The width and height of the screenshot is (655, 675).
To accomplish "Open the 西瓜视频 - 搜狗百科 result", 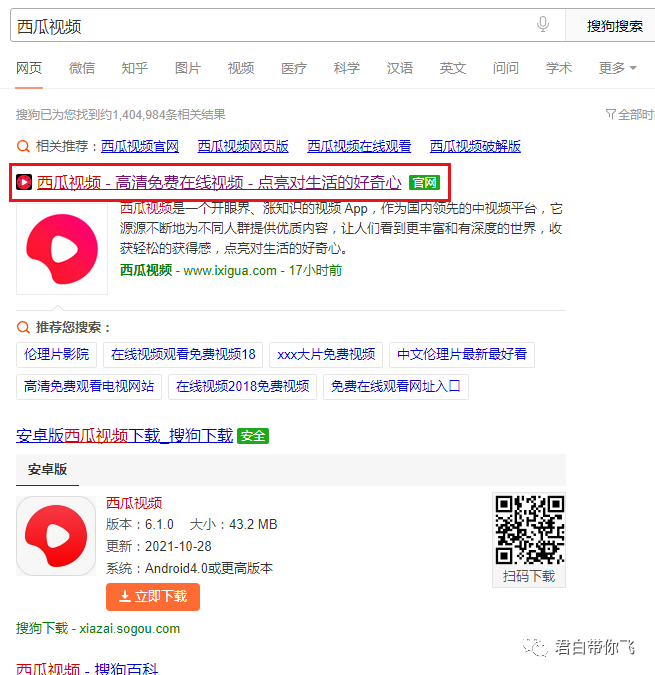I will pos(87,668).
